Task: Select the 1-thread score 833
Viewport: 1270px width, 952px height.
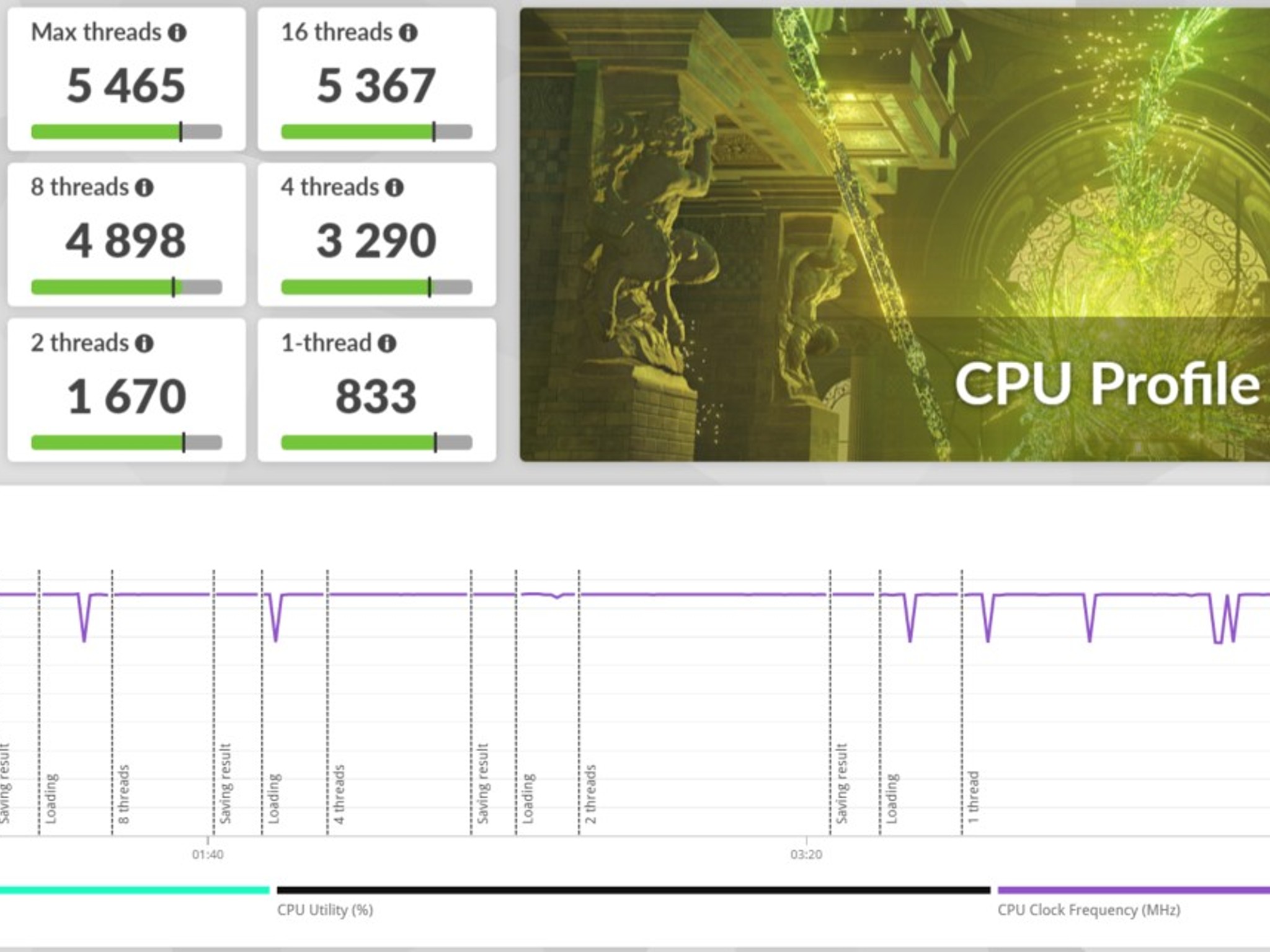Action: (x=376, y=396)
